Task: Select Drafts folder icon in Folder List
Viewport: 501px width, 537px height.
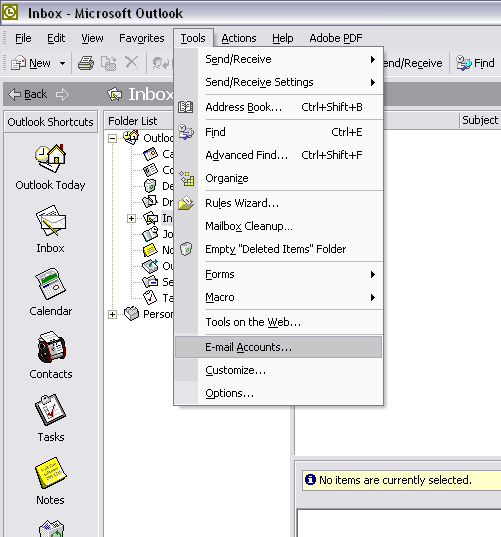Action: (x=150, y=201)
